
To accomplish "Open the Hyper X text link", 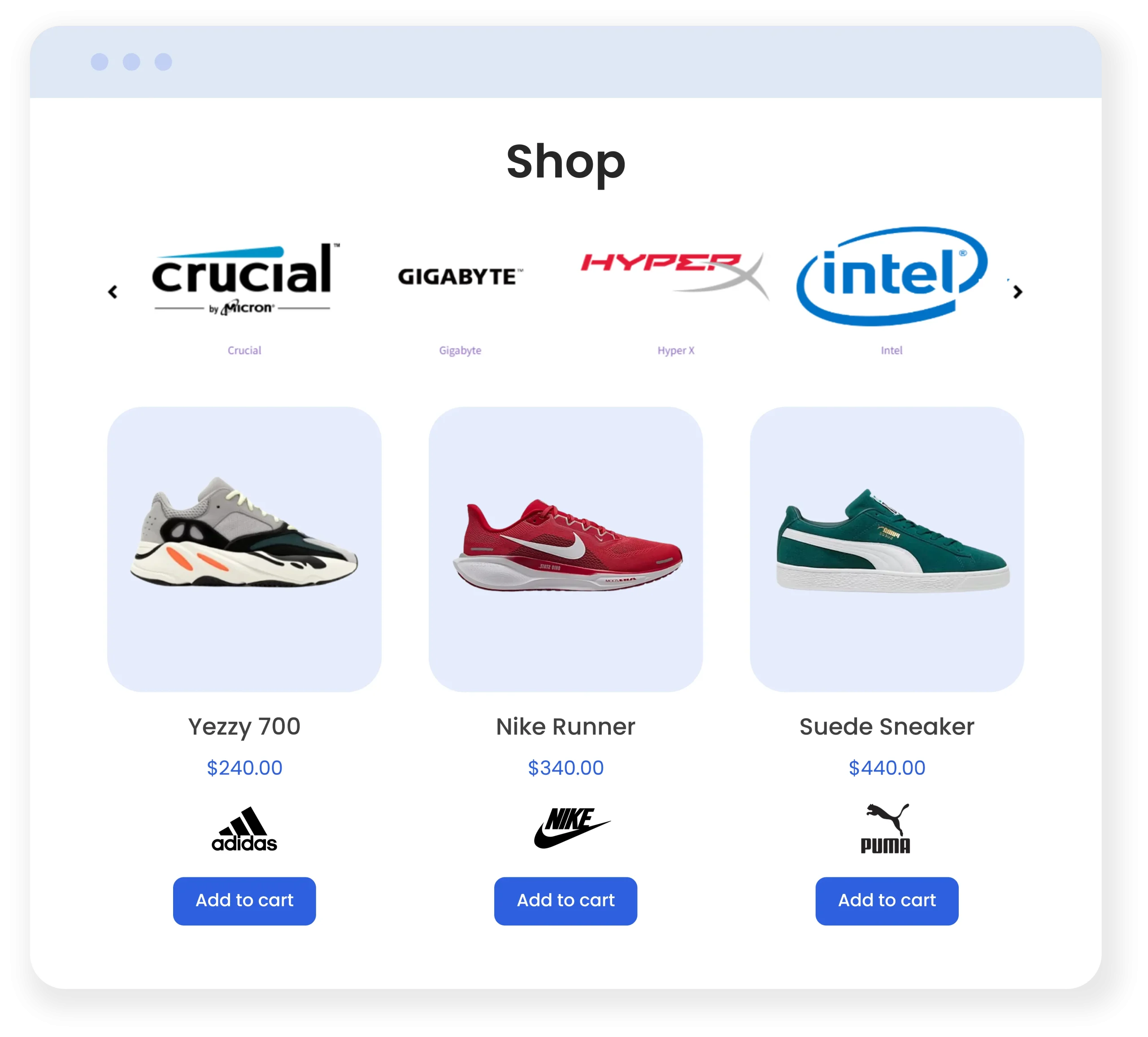I will pos(676,350).
